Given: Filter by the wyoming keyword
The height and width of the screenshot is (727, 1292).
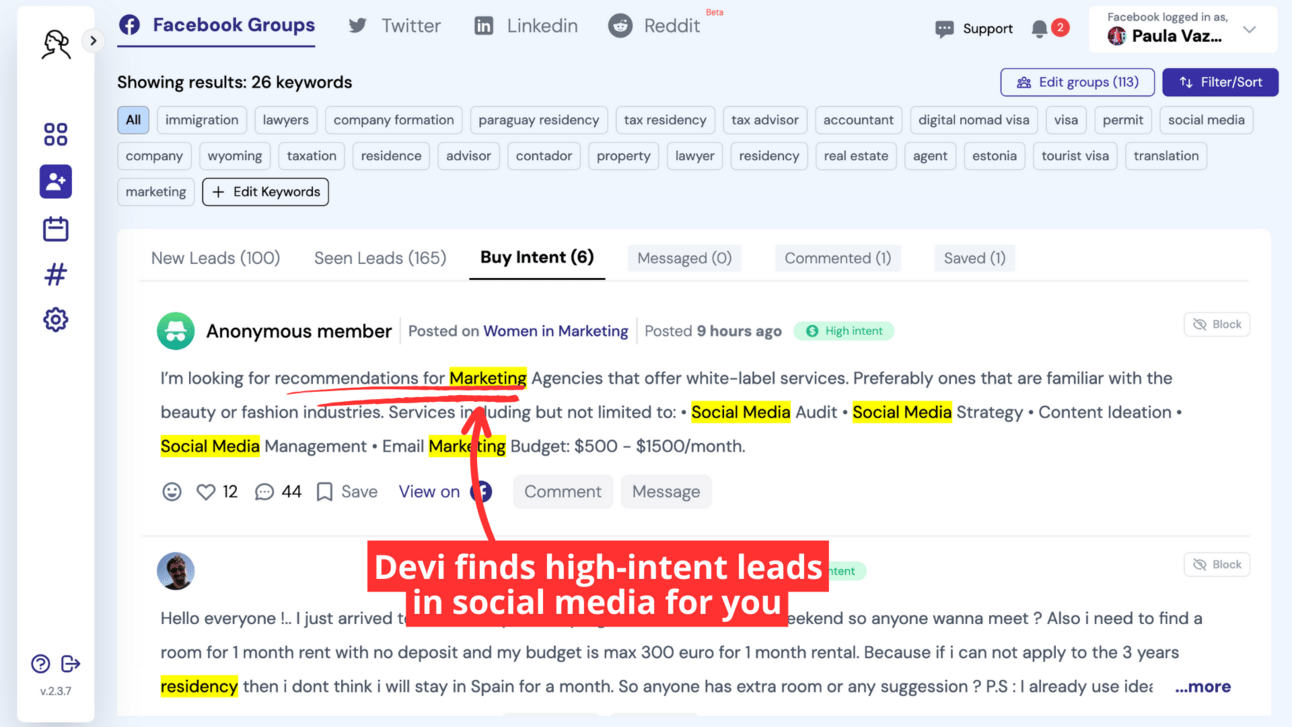Looking at the screenshot, I should (235, 156).
